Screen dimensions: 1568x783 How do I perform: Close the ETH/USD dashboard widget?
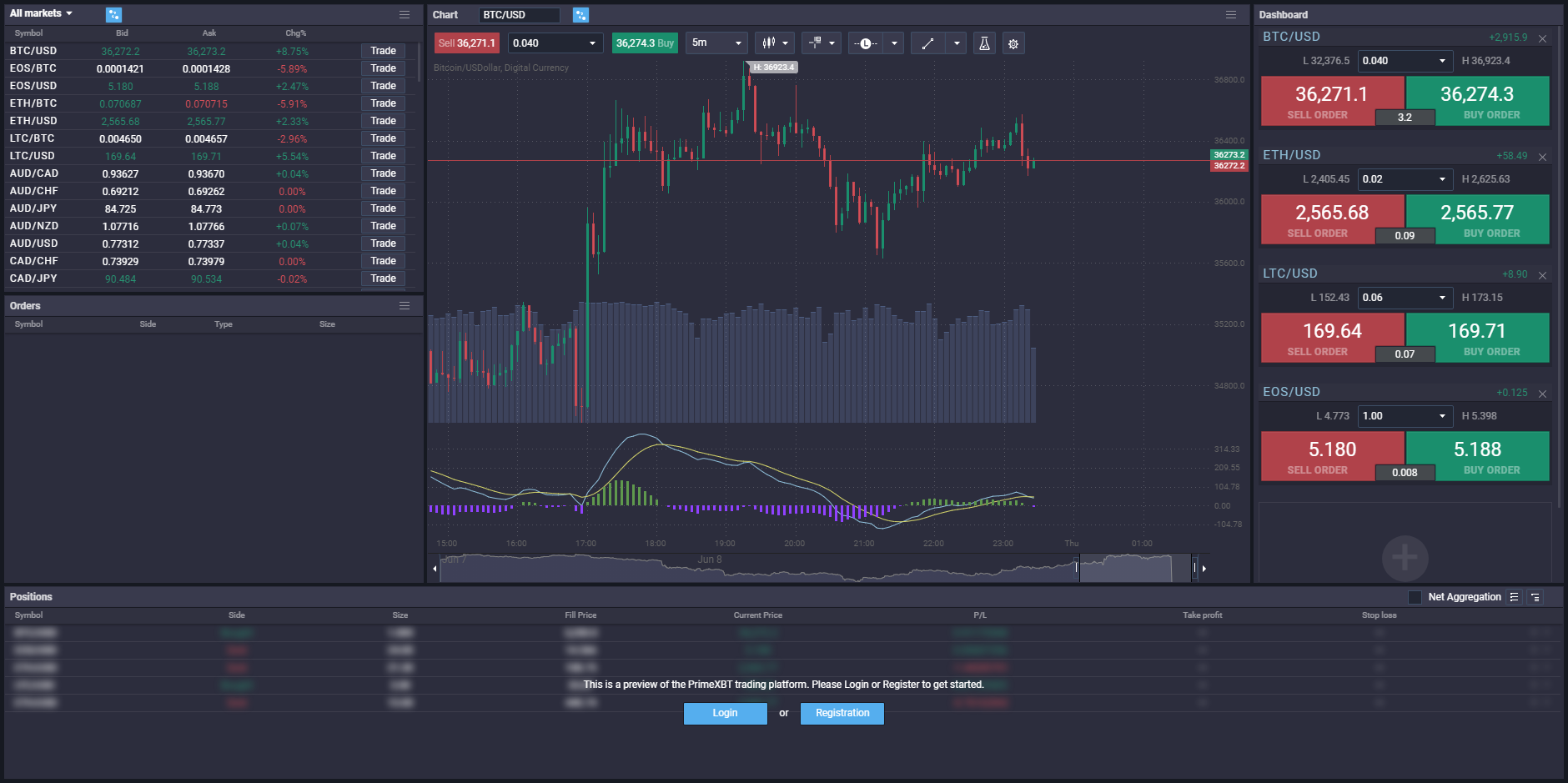[1542, 157]
